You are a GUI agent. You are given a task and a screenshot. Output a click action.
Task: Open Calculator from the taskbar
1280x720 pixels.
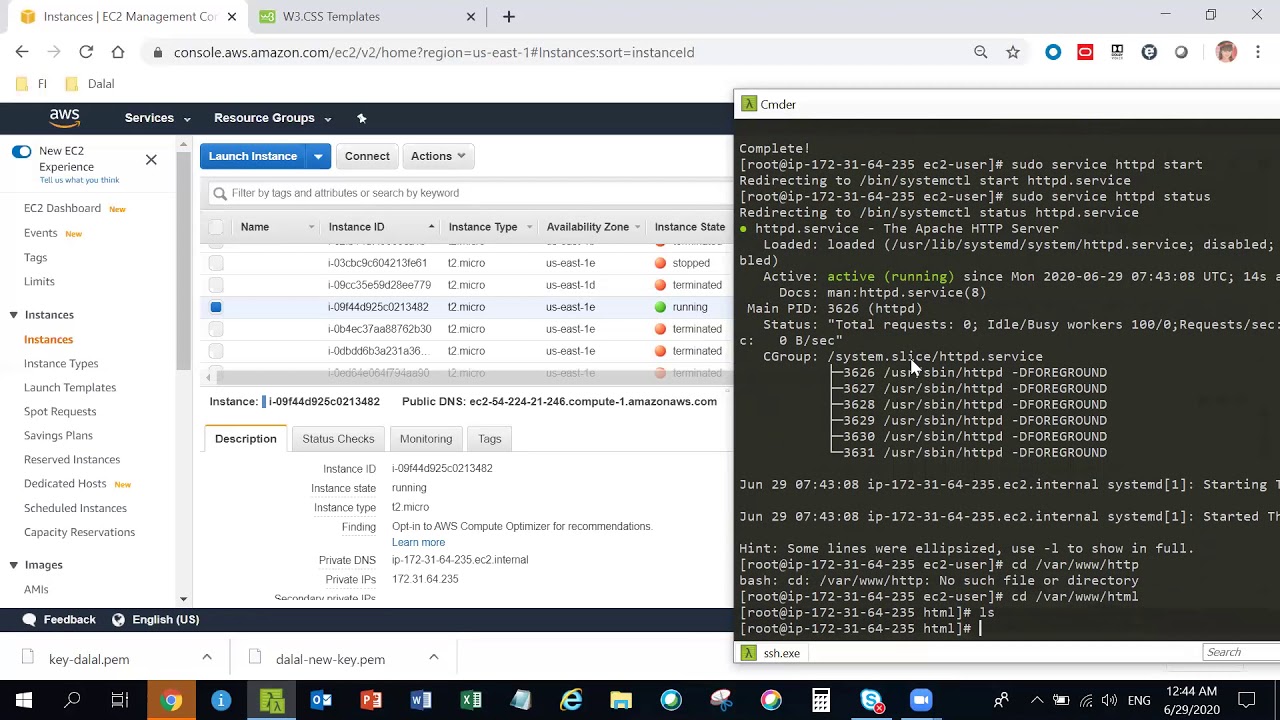tap(821, 700)
